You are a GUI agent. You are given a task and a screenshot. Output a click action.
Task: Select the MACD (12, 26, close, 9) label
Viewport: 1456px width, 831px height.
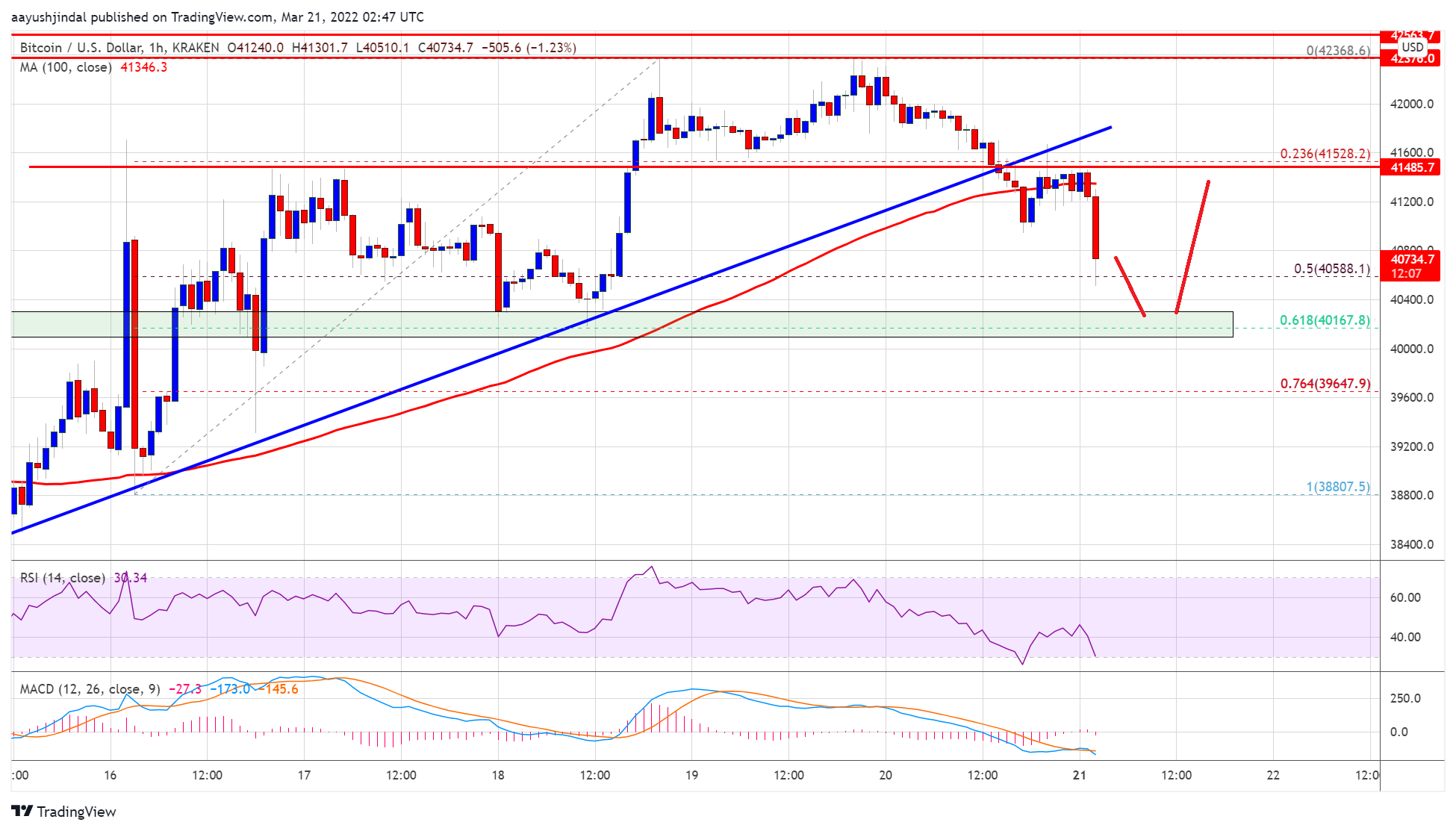click(90, 689)
